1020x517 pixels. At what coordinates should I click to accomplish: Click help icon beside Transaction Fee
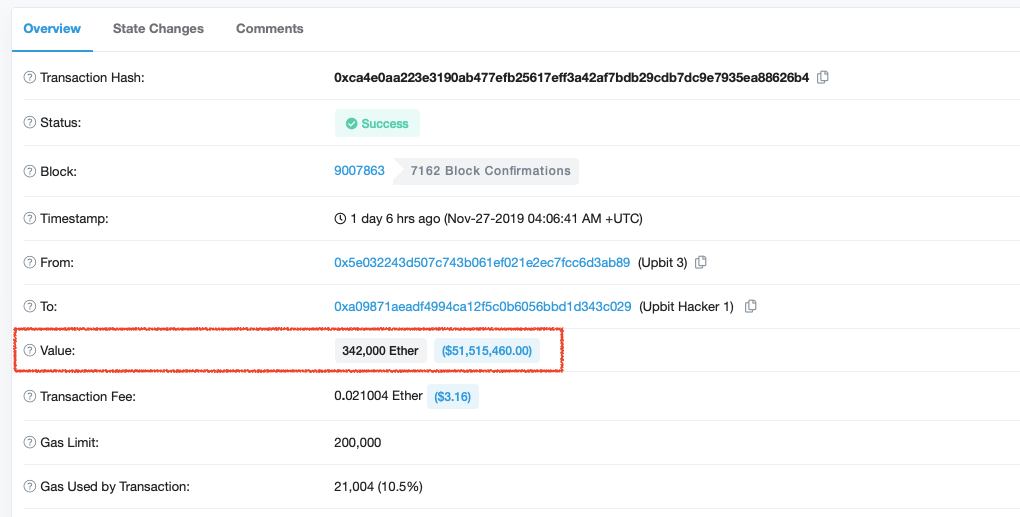(x=29, y=396)
